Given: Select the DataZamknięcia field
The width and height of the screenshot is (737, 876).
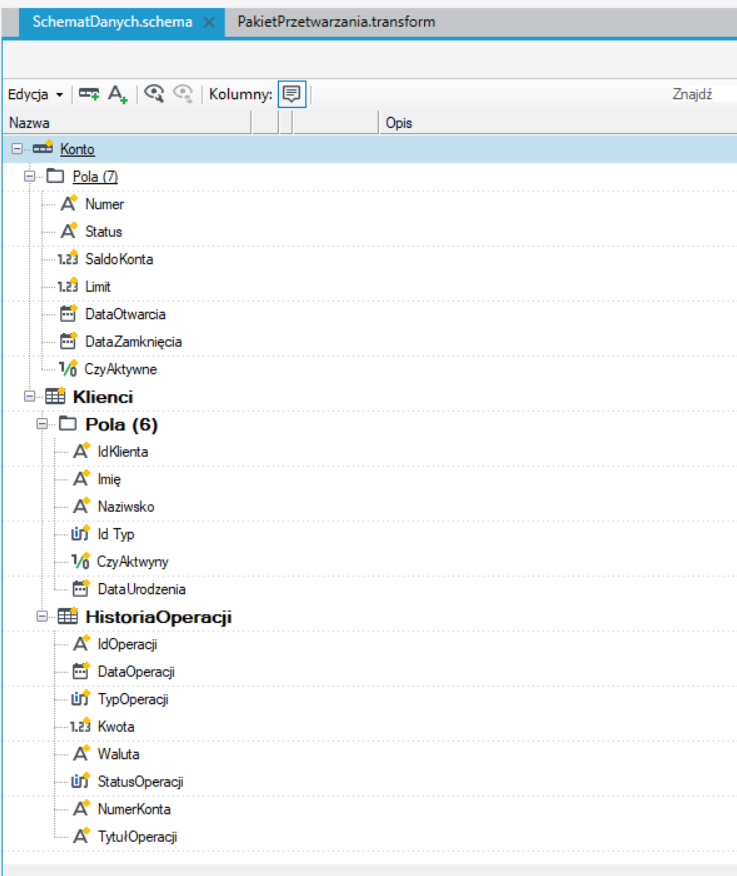Looking at the screenshot, I should pyautogui.click(x=134, y=341).
